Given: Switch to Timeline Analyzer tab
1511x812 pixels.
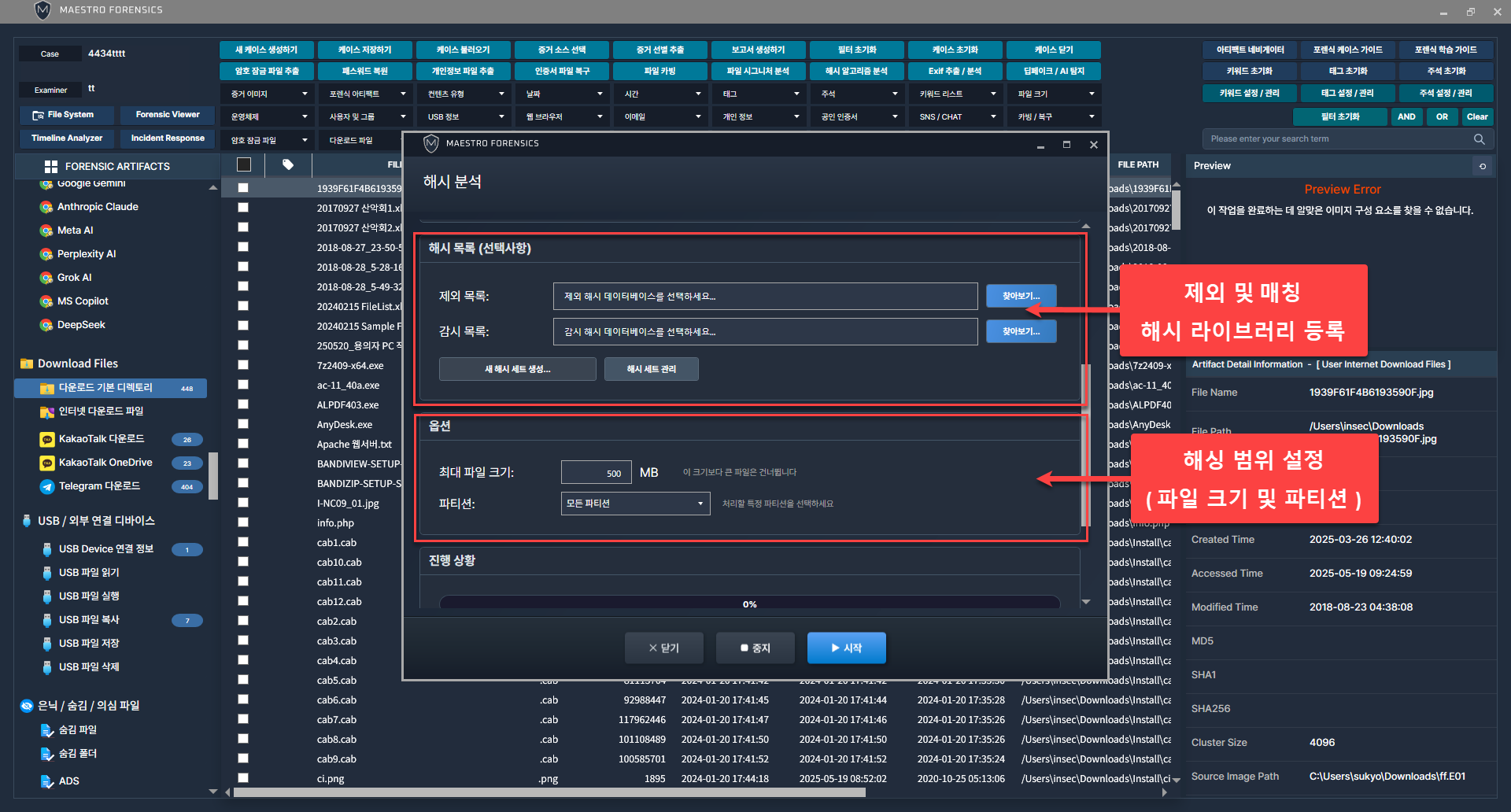Looking at the screenshot, I should [x=67, y=138].
